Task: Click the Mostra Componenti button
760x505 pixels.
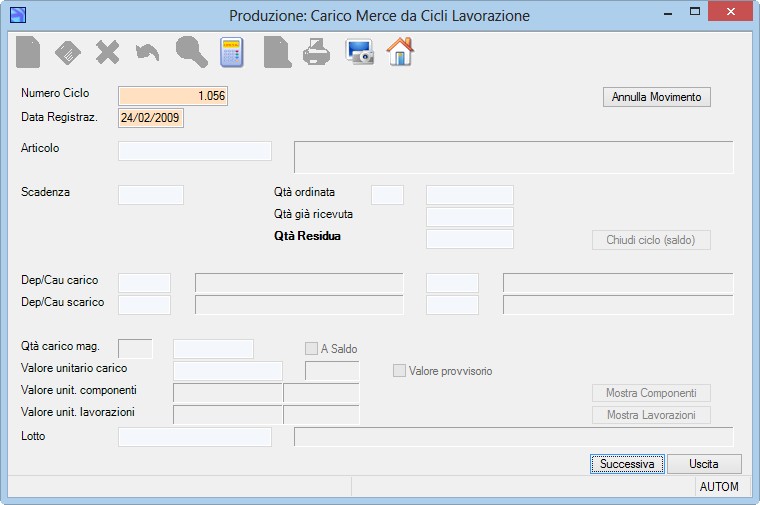Action: pyautogui.click(x=651, y=393)
